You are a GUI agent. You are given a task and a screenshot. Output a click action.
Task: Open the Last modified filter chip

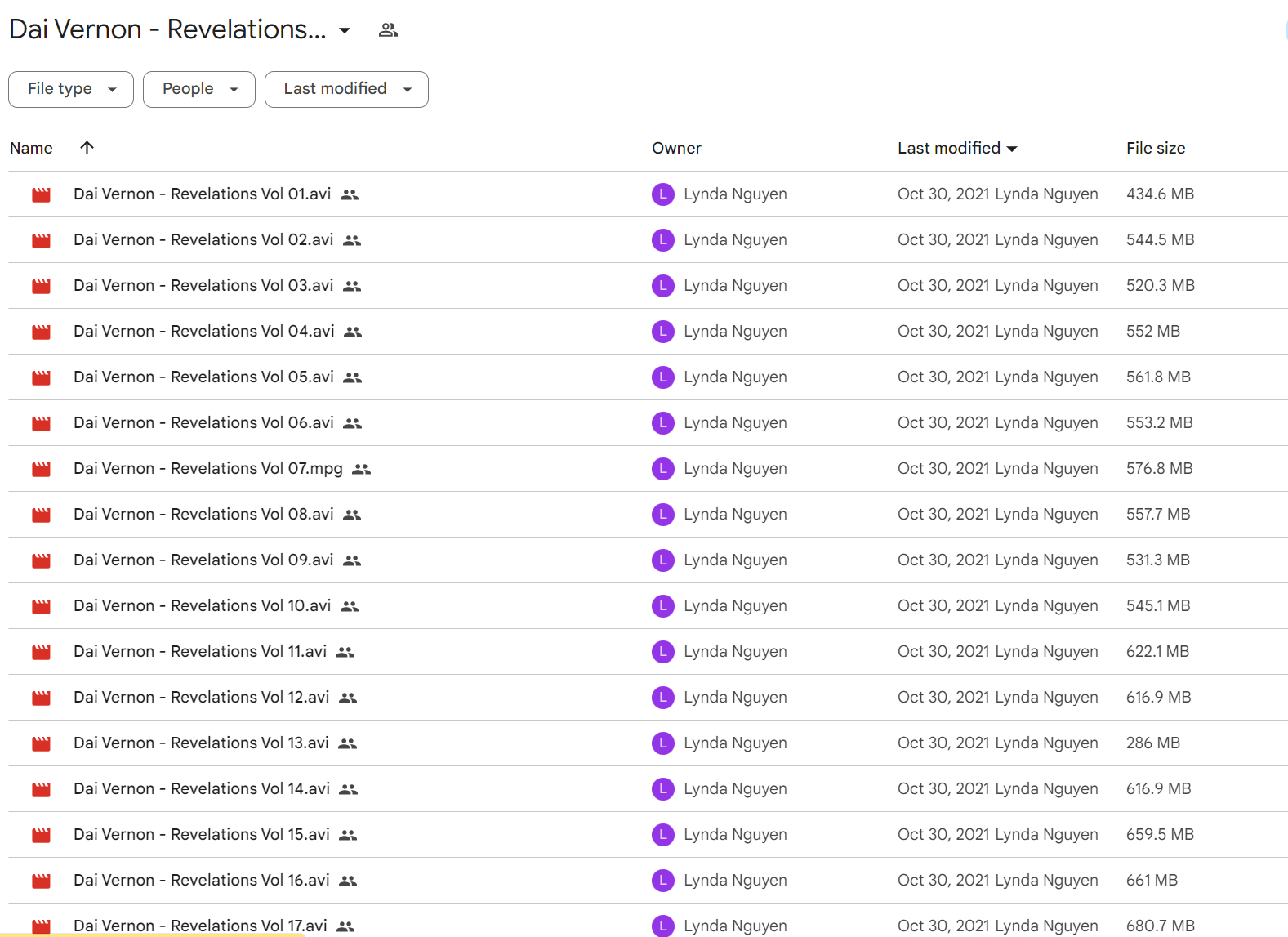coord(346,89)
